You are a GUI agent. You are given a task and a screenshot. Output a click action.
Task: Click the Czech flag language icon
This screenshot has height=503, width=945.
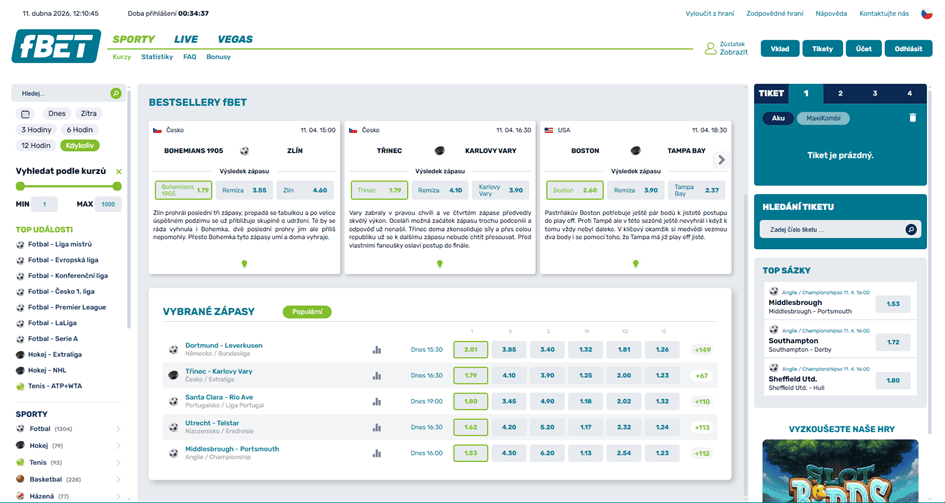click(x=926, y=13)
